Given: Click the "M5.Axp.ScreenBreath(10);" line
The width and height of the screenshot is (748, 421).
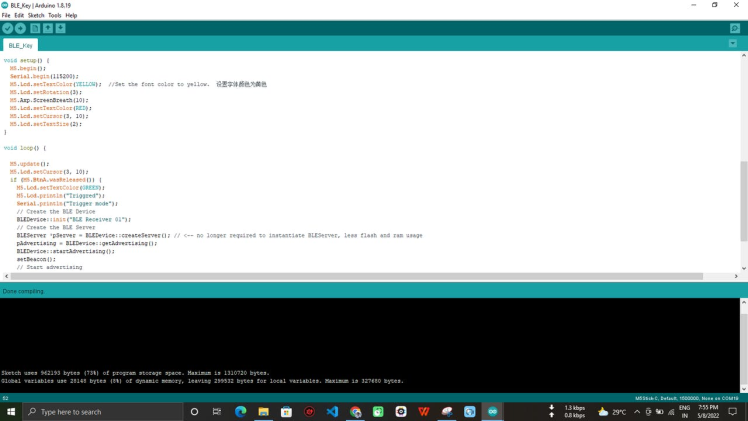Looking at the screenshot, I should point(49,100).
